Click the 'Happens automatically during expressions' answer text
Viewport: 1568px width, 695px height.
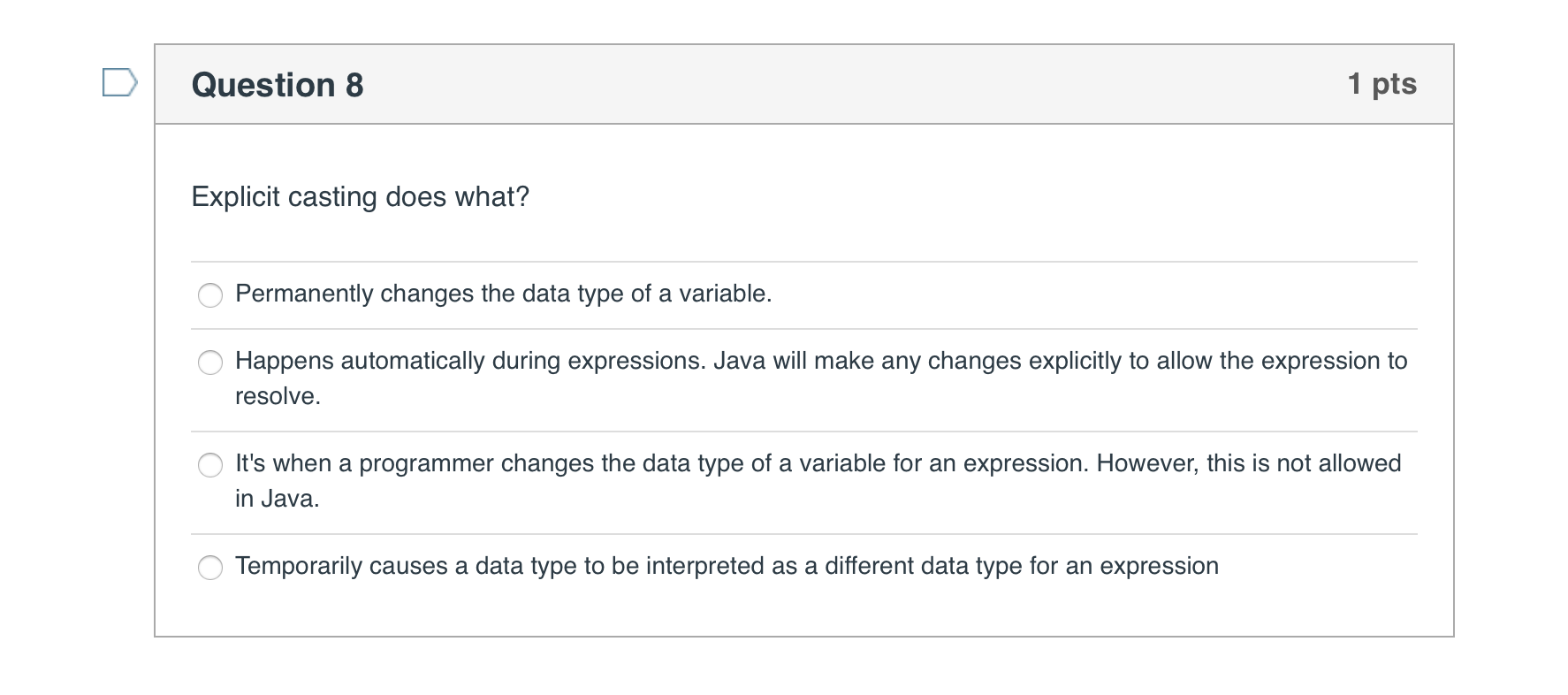821,378
